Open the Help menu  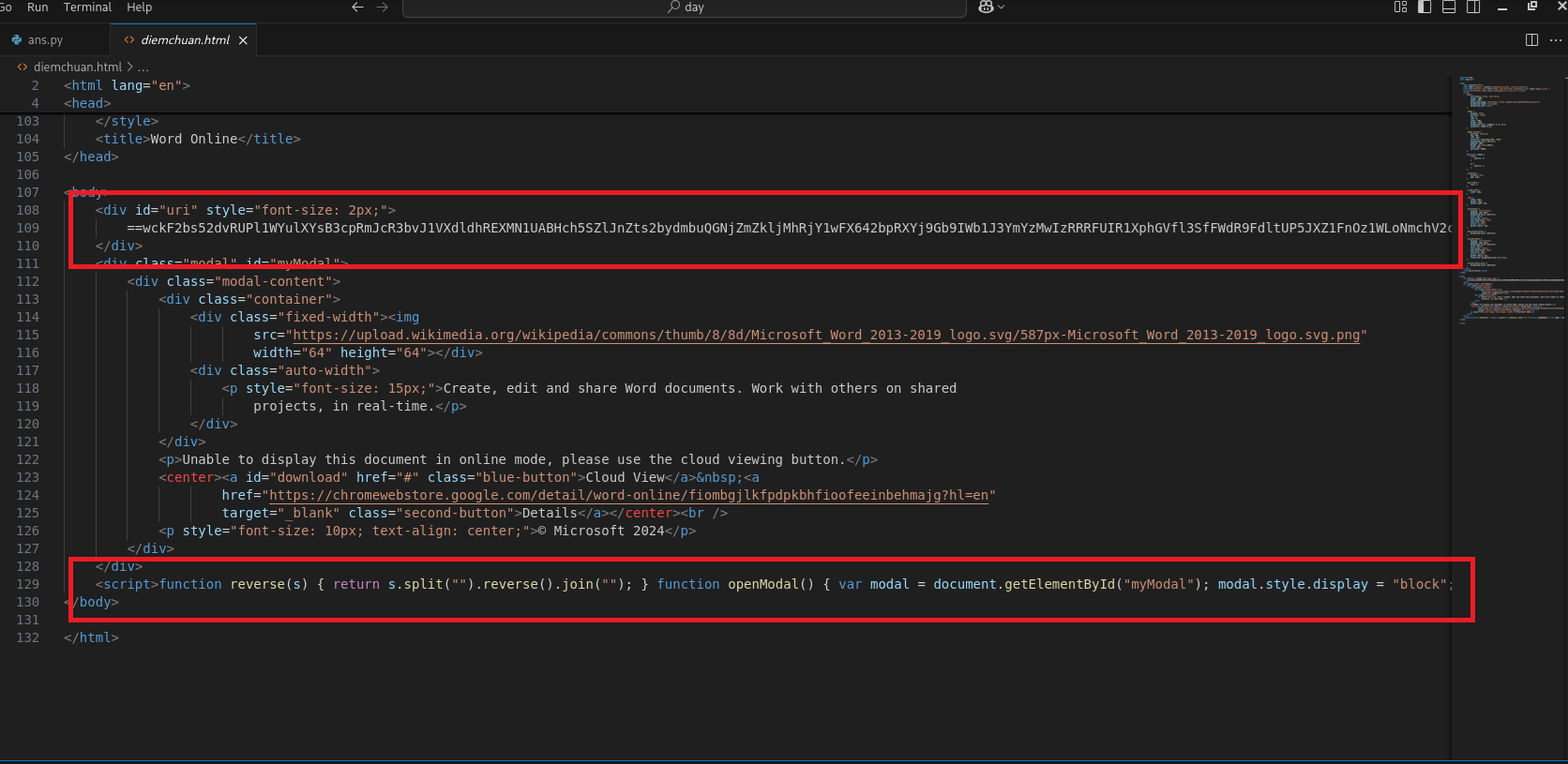139,7
